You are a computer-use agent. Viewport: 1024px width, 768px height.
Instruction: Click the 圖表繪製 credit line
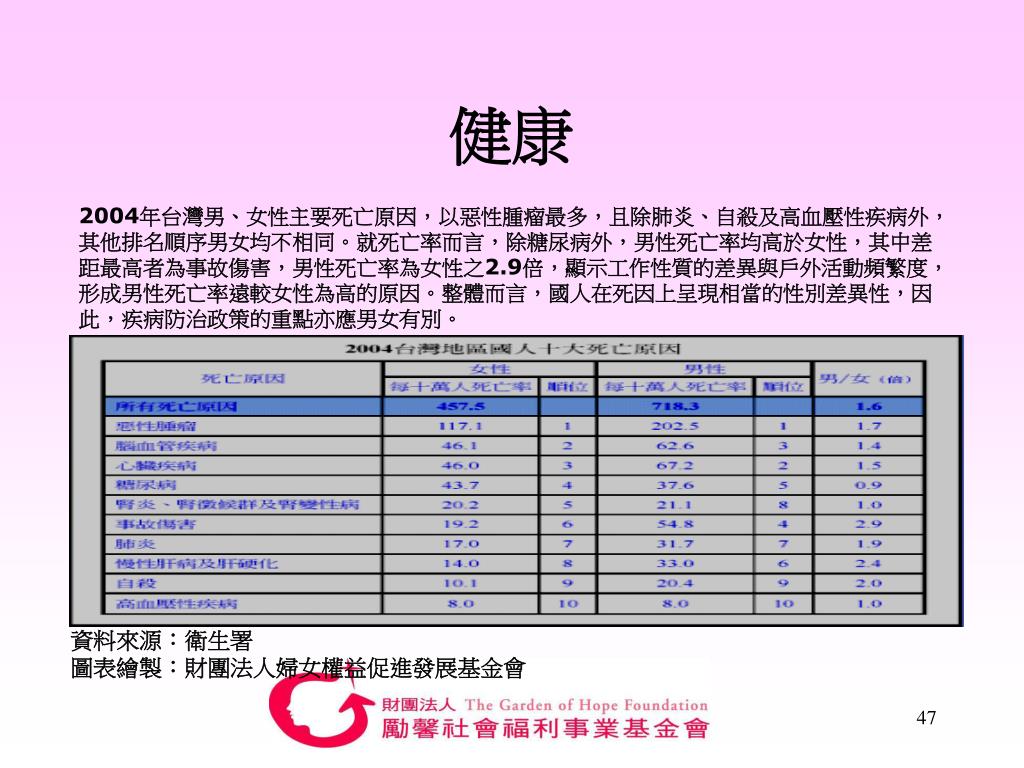298,667
